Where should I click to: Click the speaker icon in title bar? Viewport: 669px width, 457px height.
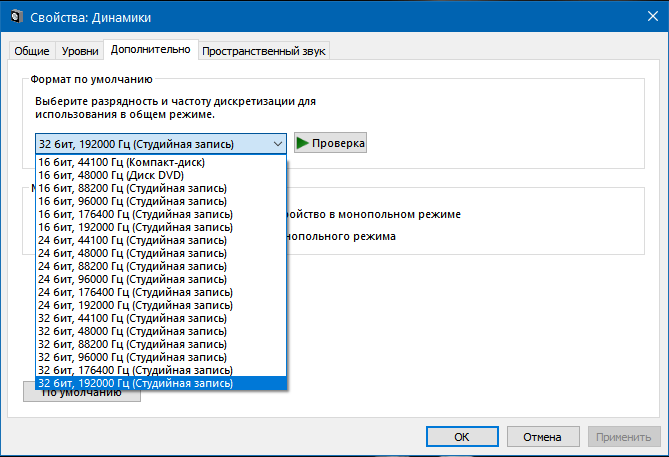(x=16, y=17)
